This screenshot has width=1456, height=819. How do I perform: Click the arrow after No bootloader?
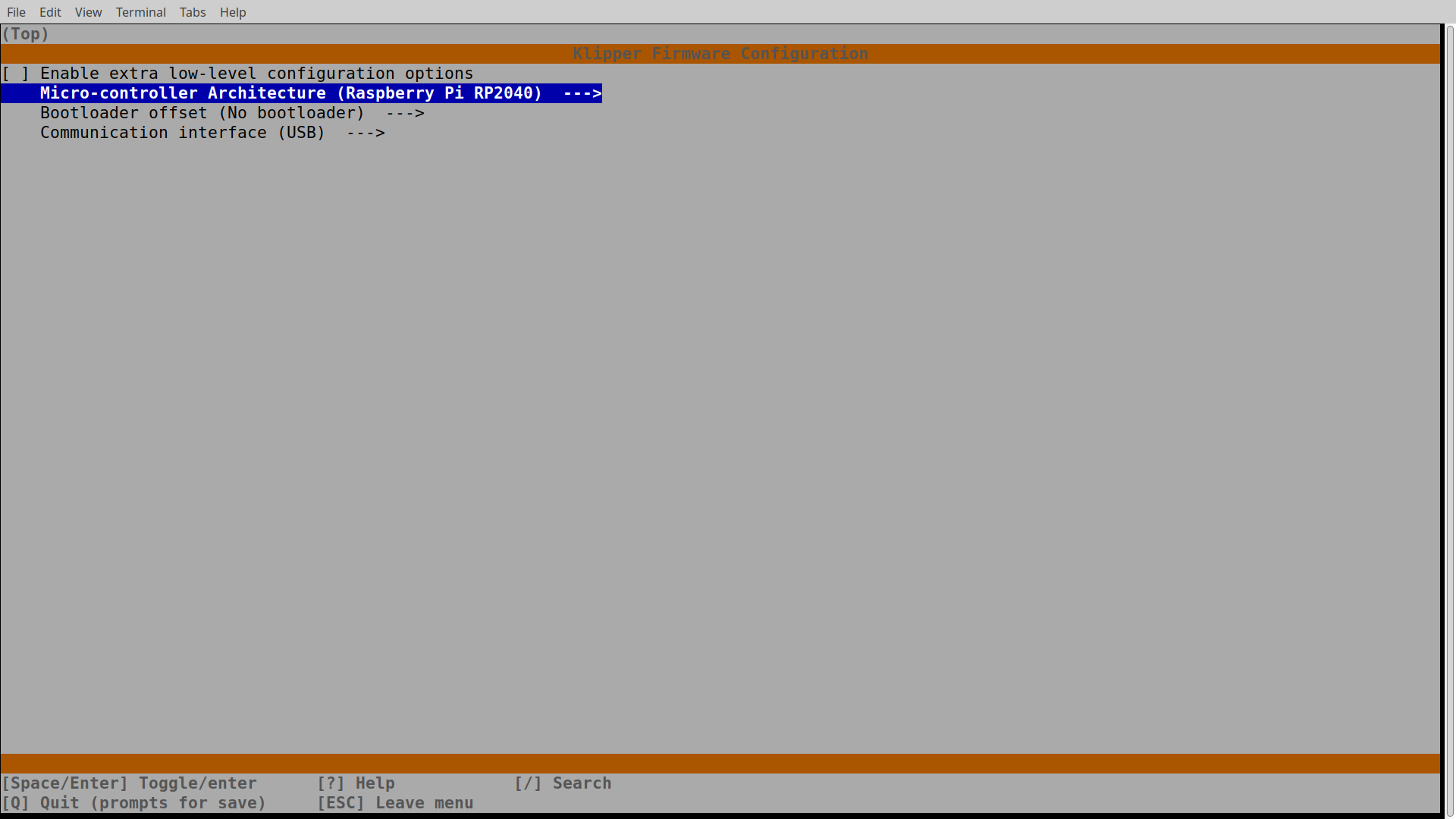(x=405, y=113)
